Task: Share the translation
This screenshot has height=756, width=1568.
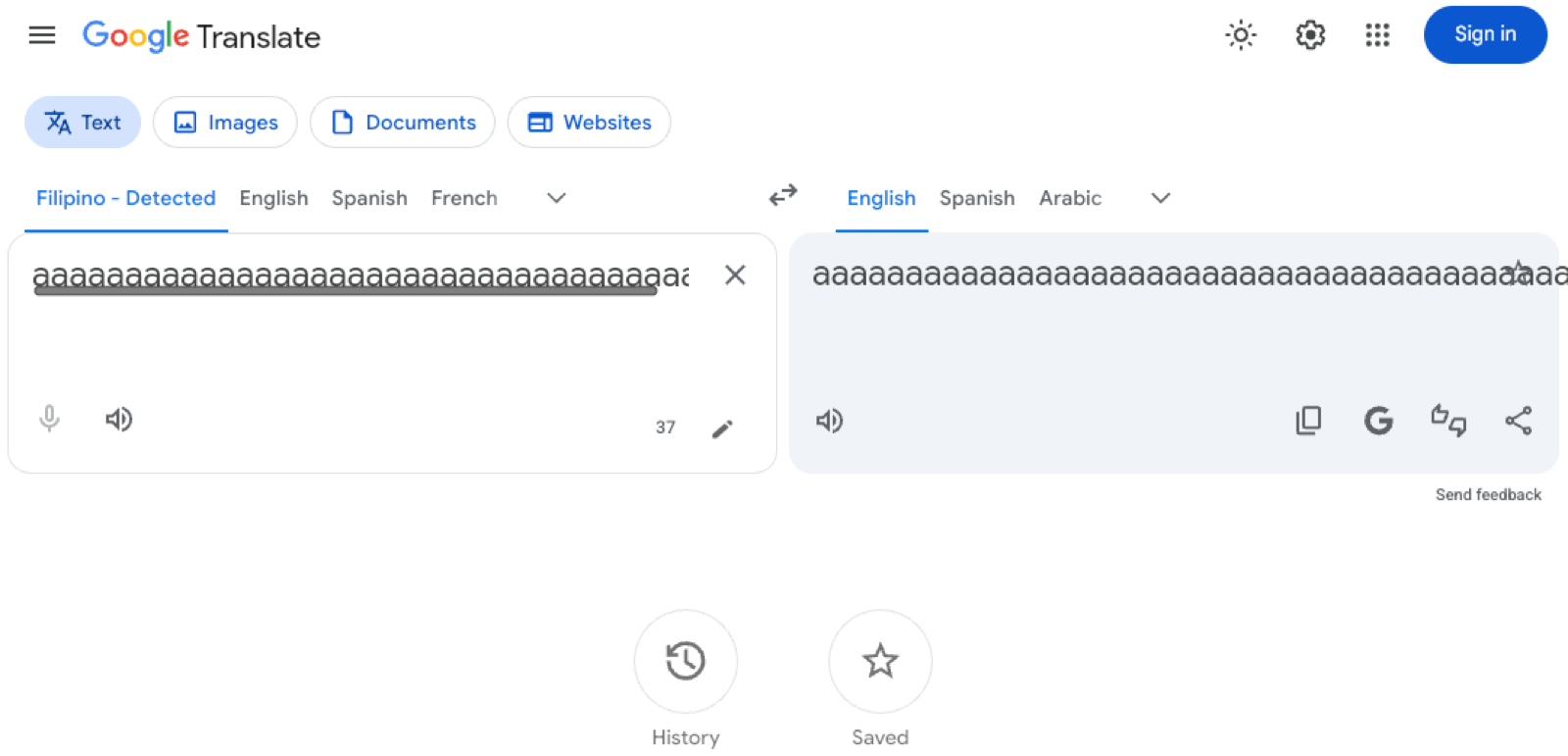Action: [1518, 421]
